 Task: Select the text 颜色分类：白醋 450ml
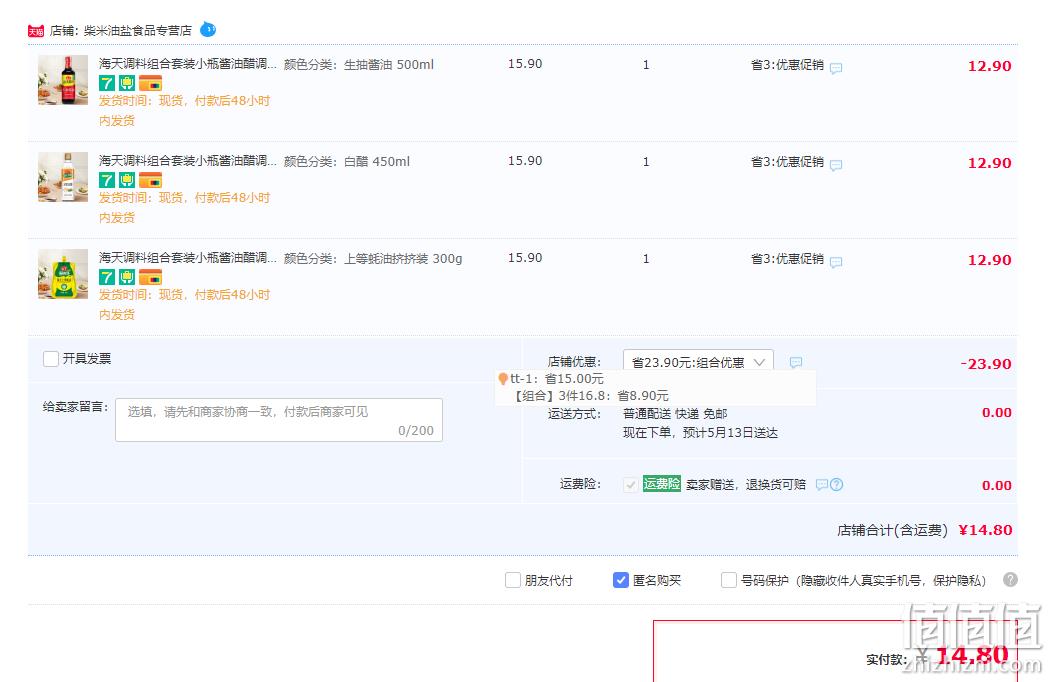pyautogui.click(x=347, y=162)
